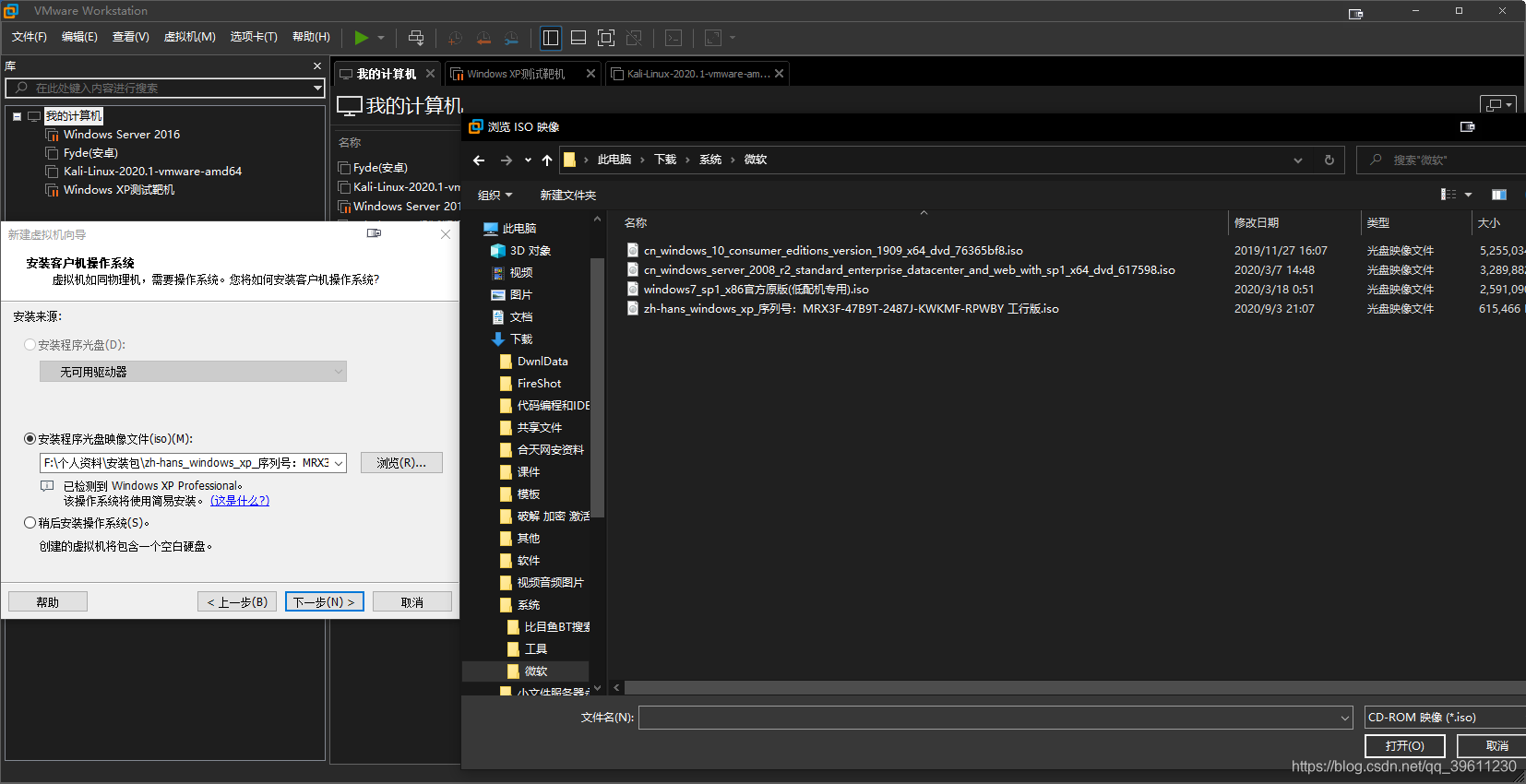1526x784 pixels.
Task: Click the 下一步(N) button in wizard
Action: (325, 601)
